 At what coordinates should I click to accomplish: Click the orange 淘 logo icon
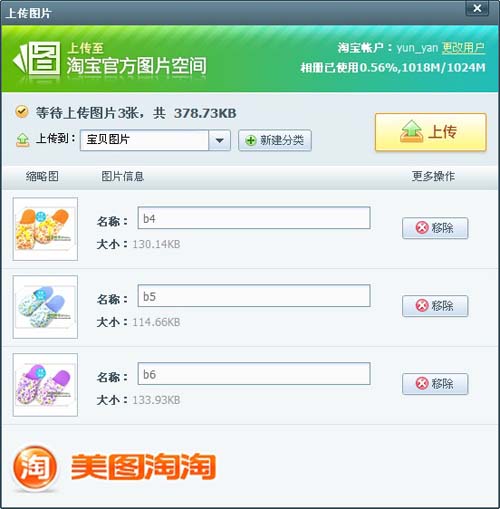pyautogui.click(x=34, y=467)
